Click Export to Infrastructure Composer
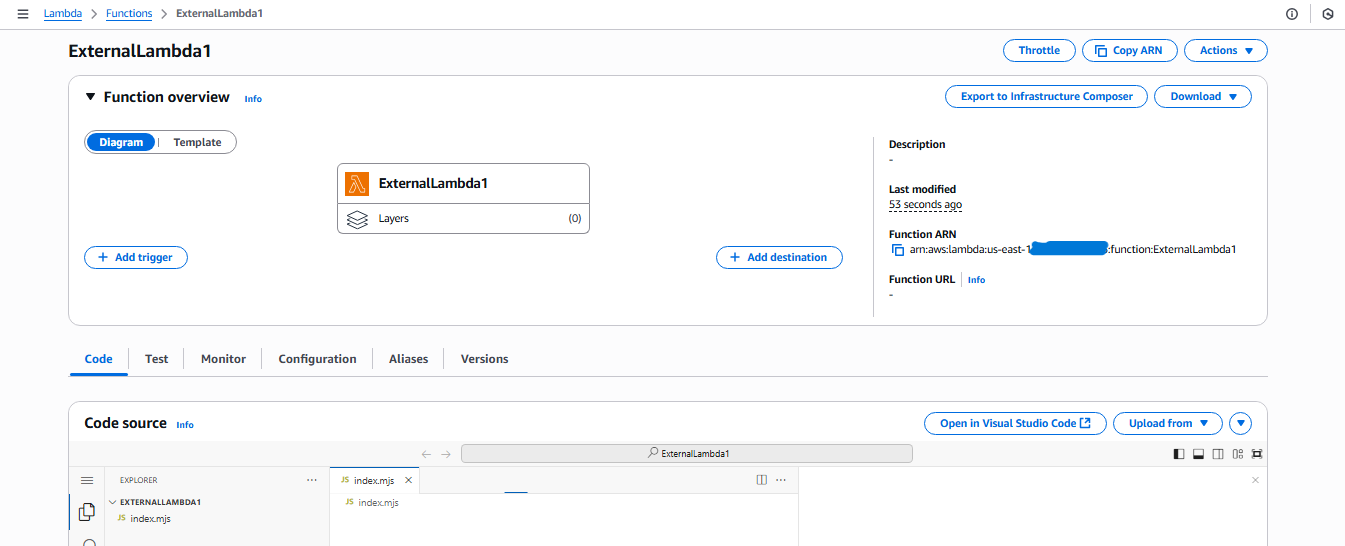 pos(1046,96)
